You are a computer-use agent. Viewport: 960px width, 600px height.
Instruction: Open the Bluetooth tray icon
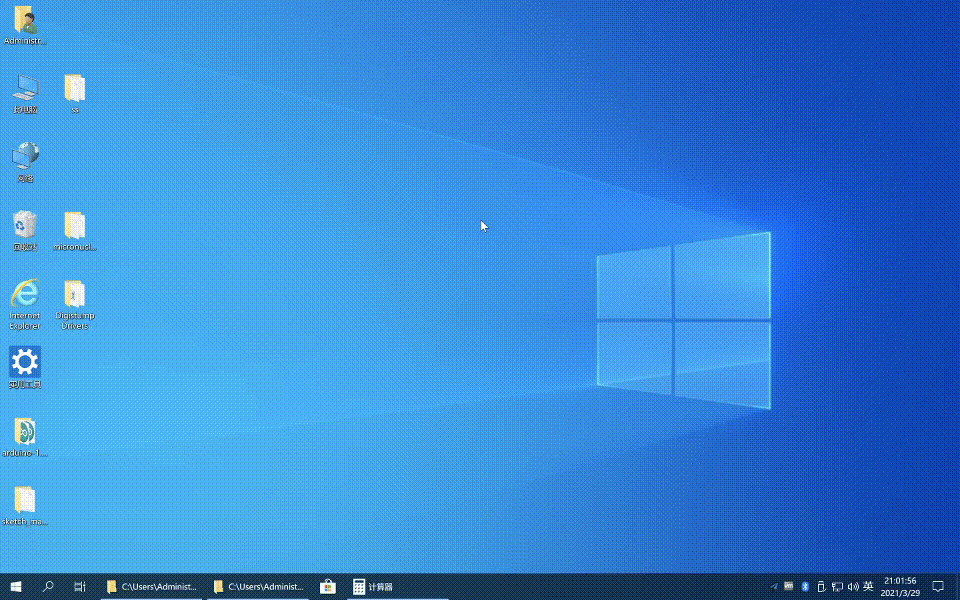[805, 587]
